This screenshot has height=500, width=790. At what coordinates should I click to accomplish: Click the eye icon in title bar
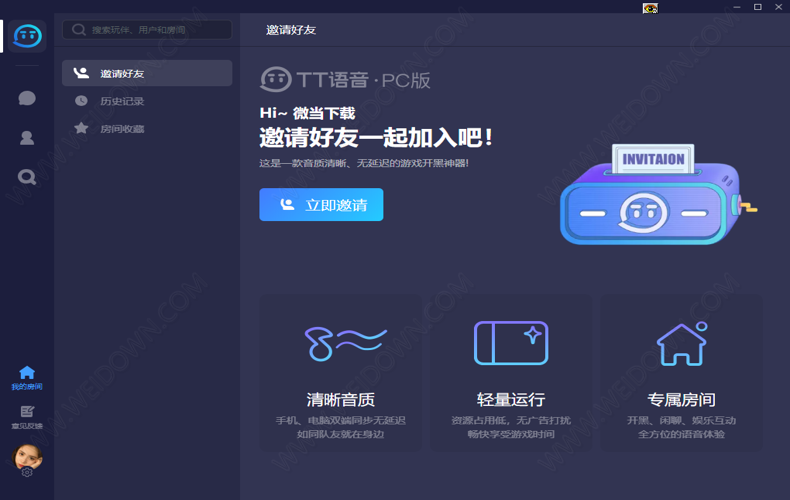pos(650,8)
